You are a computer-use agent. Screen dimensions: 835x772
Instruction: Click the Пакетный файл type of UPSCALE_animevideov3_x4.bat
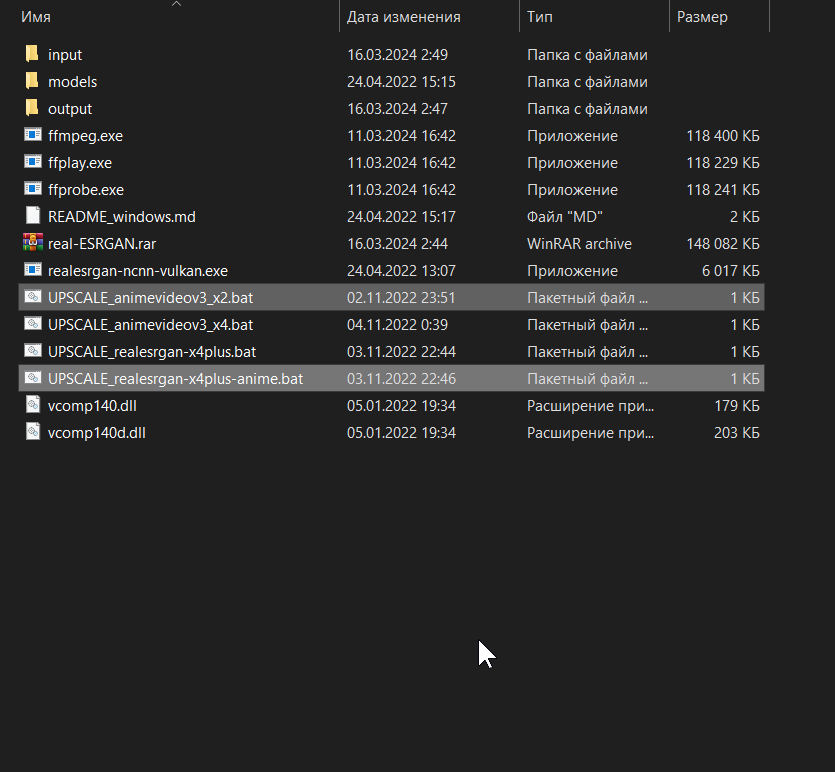click(x=587, y=325)
